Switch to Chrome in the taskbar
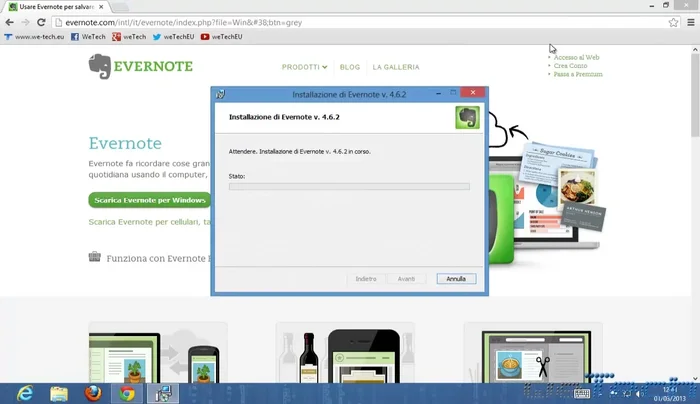Image resolution: width=700 pixels, height=404 pixels. pyautogui.click(x=127, y=394)
